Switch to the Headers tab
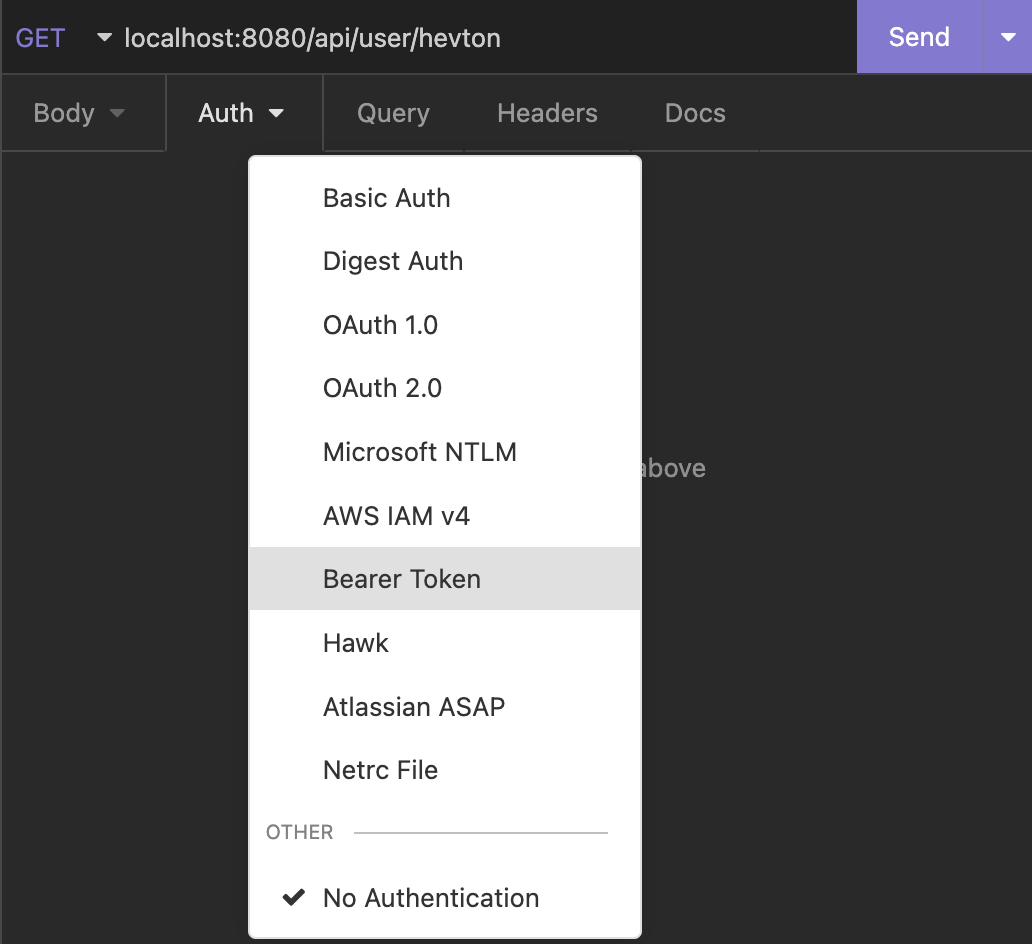Image resolution: width=1032 pixels, height=944 pixels. [x=547, y=113]
